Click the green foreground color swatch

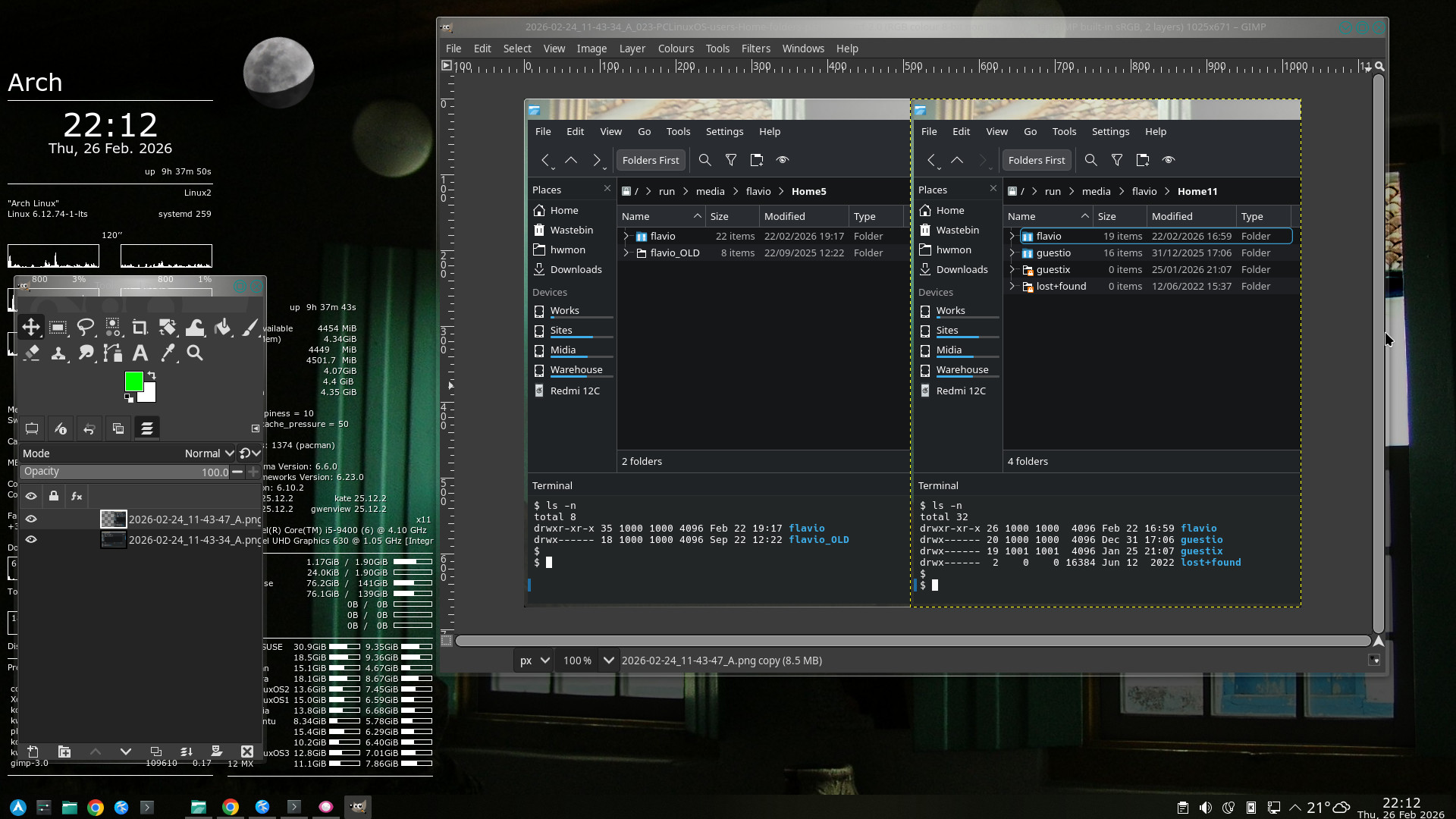133,381
